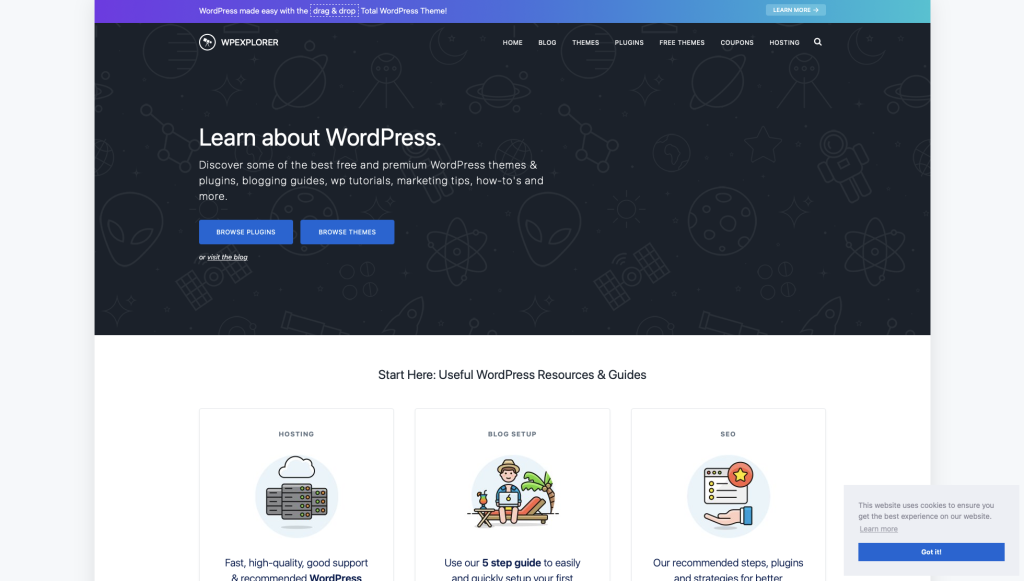Click the 'drag & drop' banner link
Screen dimensions: 1024x581
click(334, 11)
